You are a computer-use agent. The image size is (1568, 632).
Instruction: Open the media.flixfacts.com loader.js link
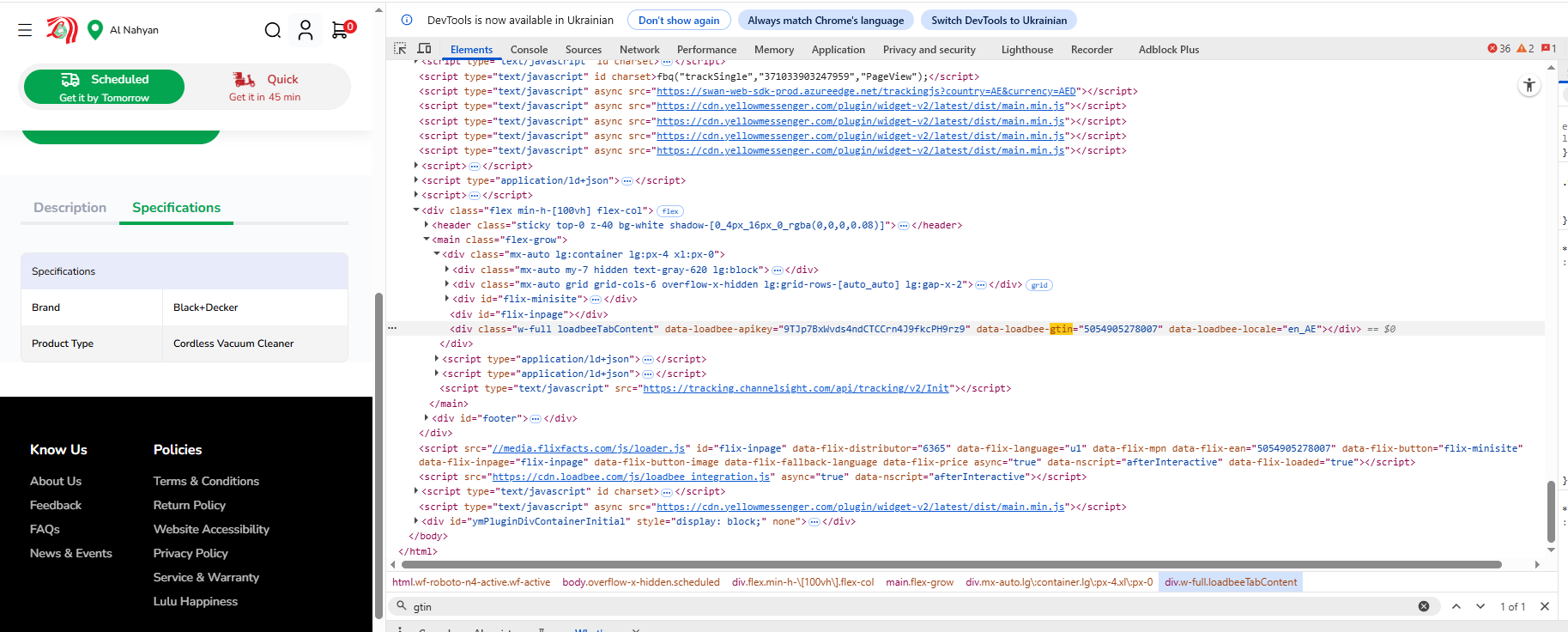point(588,448)
